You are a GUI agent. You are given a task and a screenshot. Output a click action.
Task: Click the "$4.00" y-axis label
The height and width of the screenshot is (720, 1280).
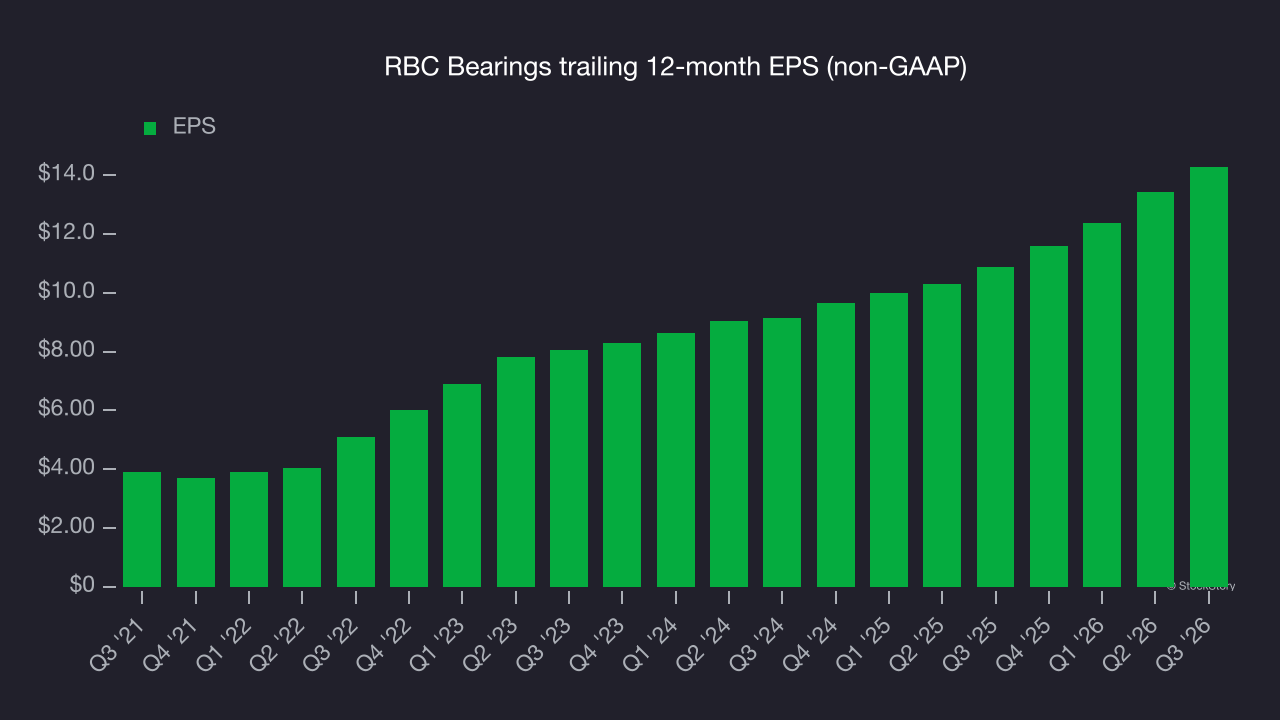pyautogui.click(x=66, y=469)
